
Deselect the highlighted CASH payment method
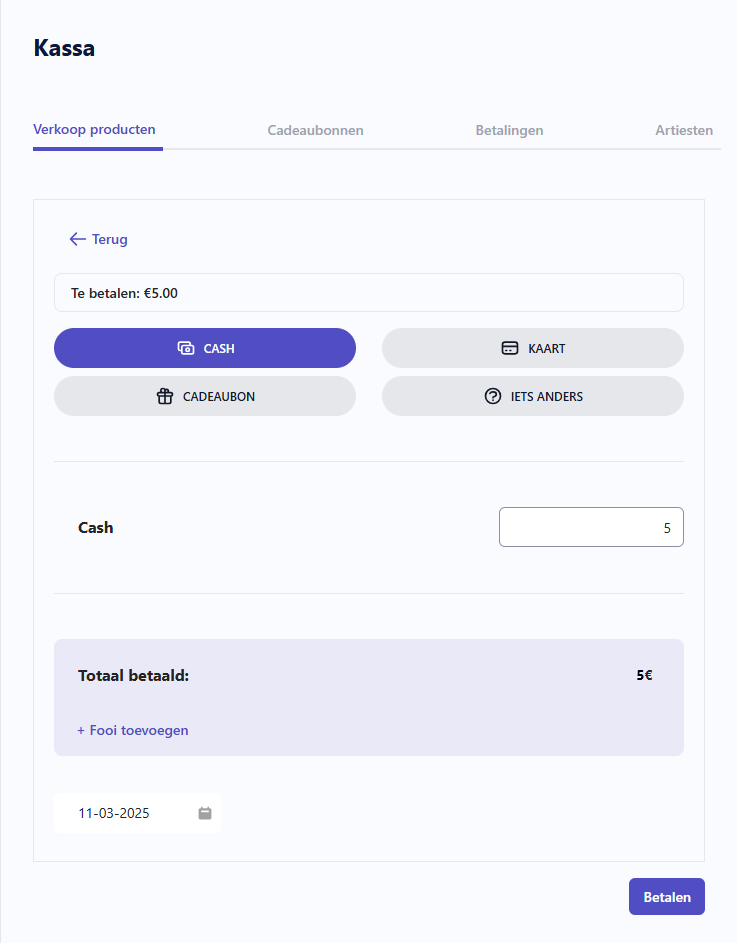tap(205, 348)
